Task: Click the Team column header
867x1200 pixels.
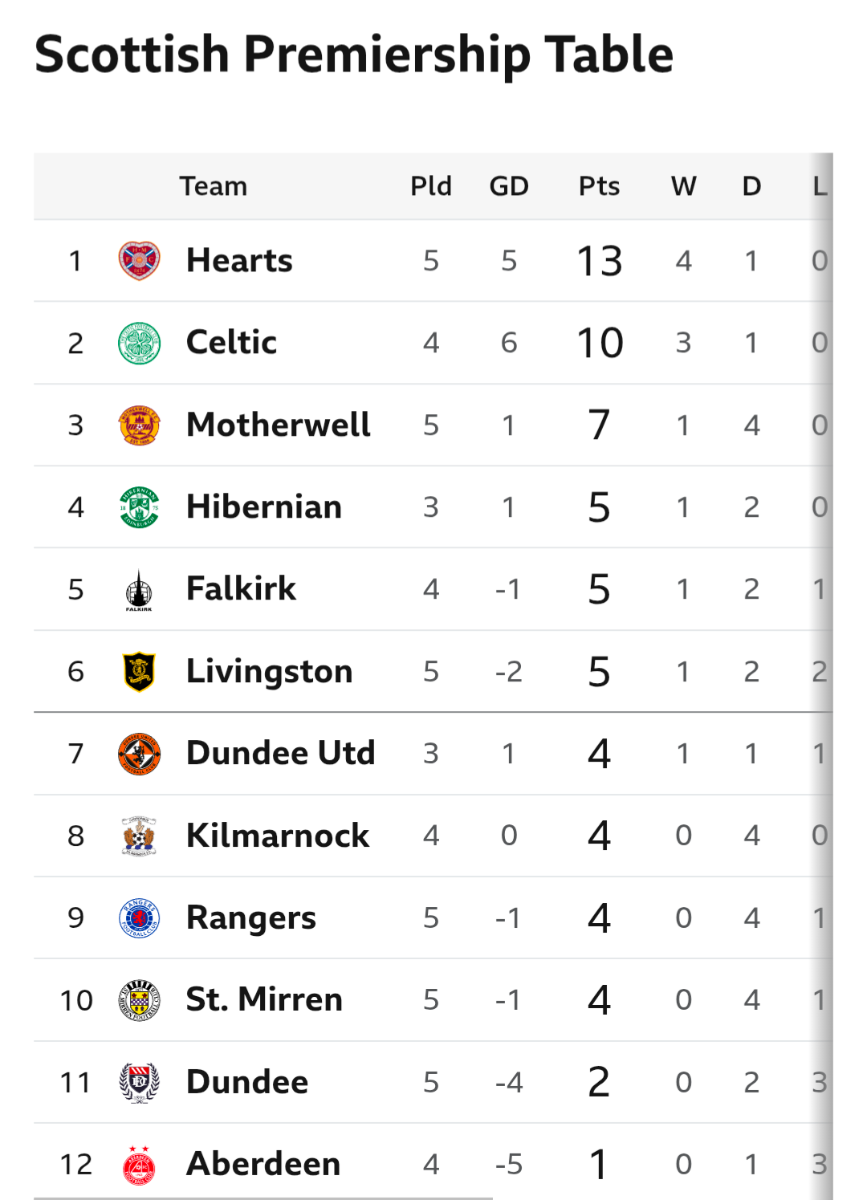Action: click(x=213, y=186)
